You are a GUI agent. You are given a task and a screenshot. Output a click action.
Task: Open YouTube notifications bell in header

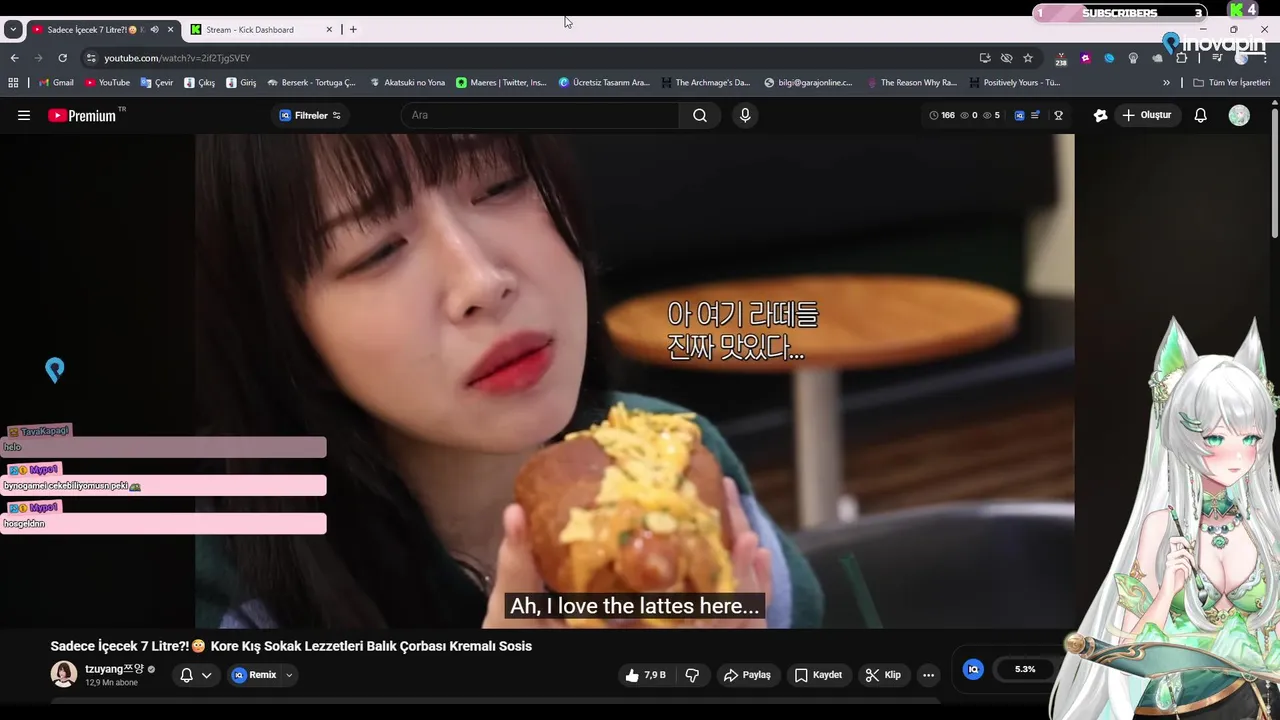1201,115
